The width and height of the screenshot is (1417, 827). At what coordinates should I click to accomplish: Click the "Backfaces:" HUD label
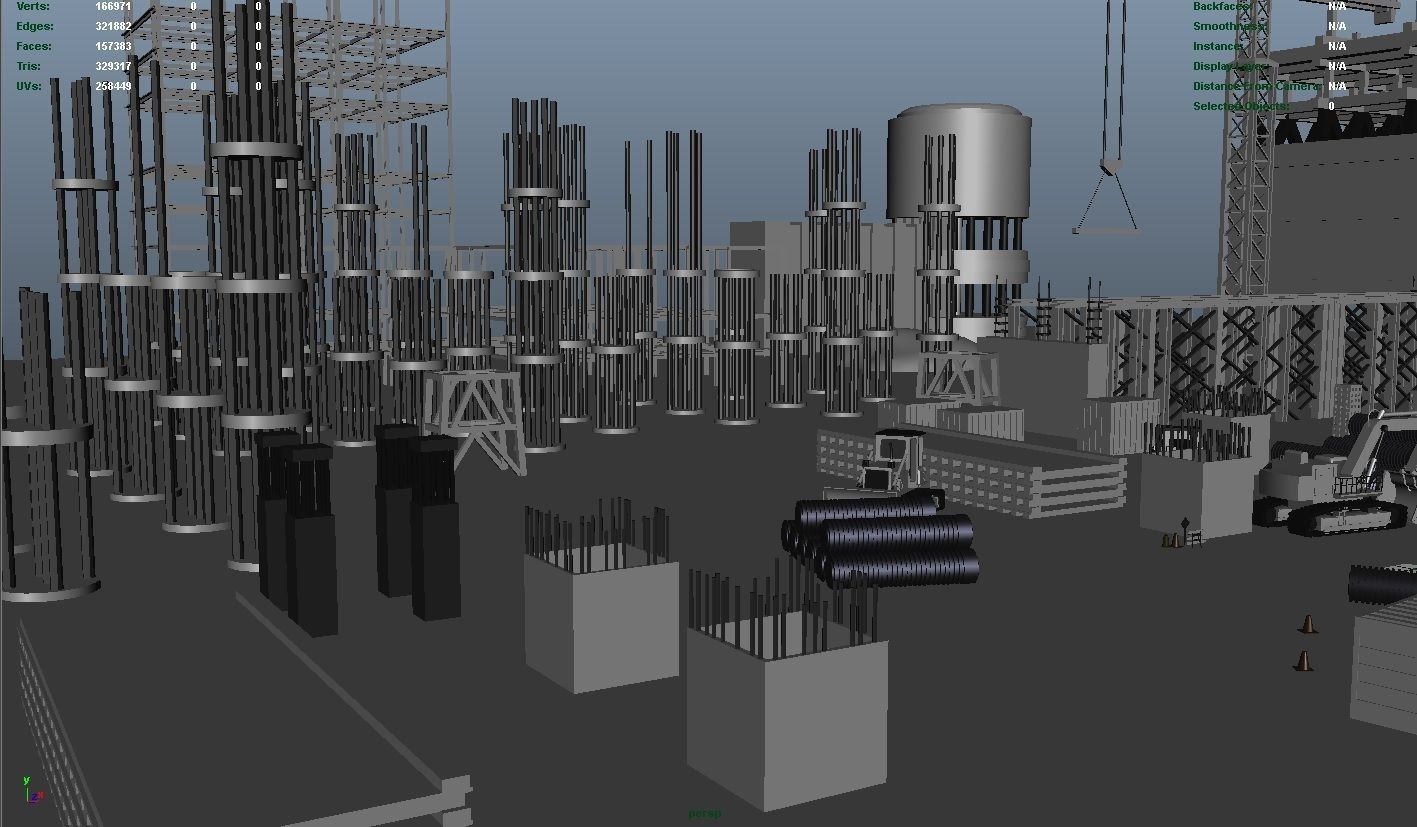pos(1222,6)
